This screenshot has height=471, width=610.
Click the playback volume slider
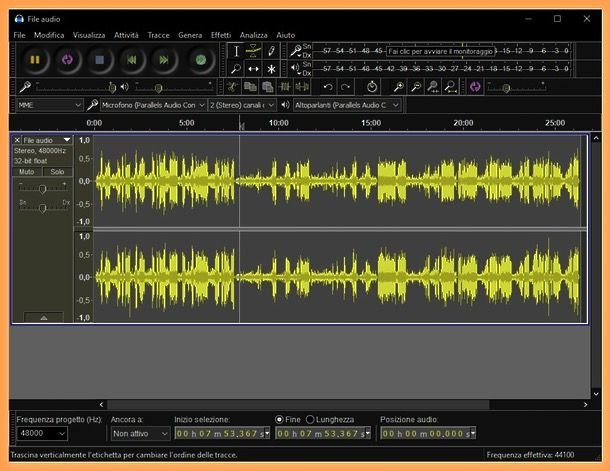tap(173, 87)
